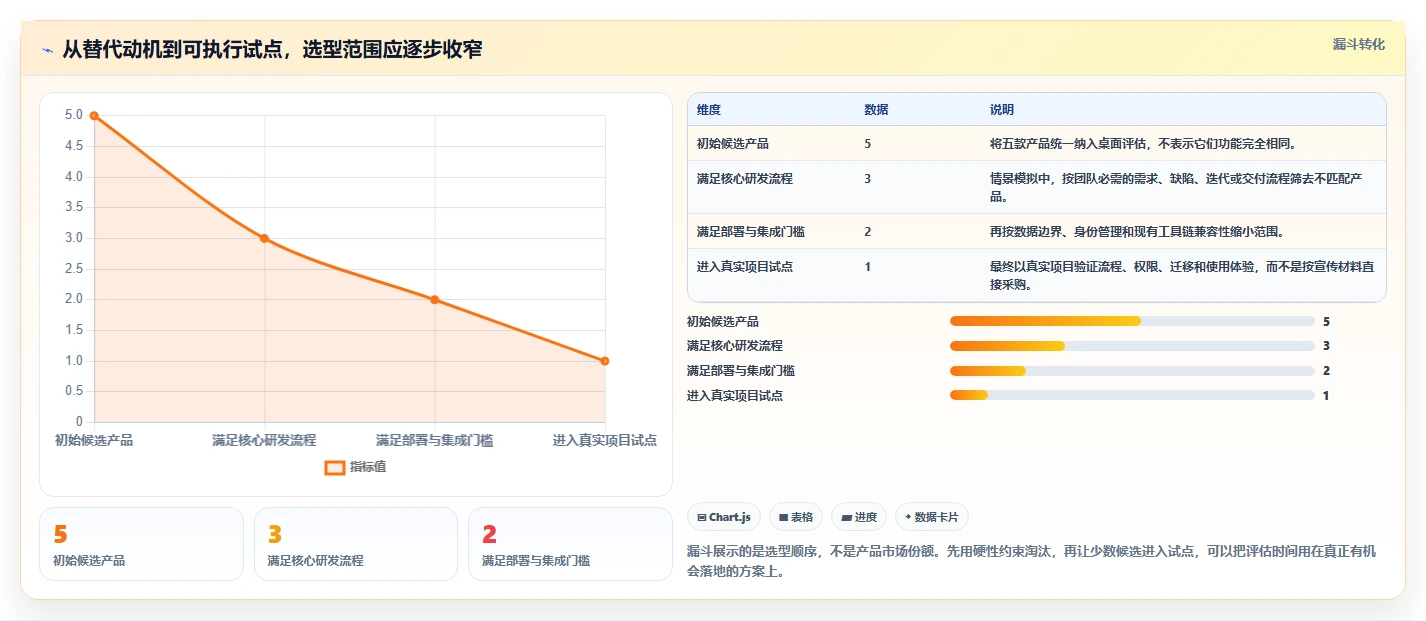Viewport: 1426px width, 621px height.
Task: Click the x-axis label 满足部署与集成门槛
Action: pos(435,440)
